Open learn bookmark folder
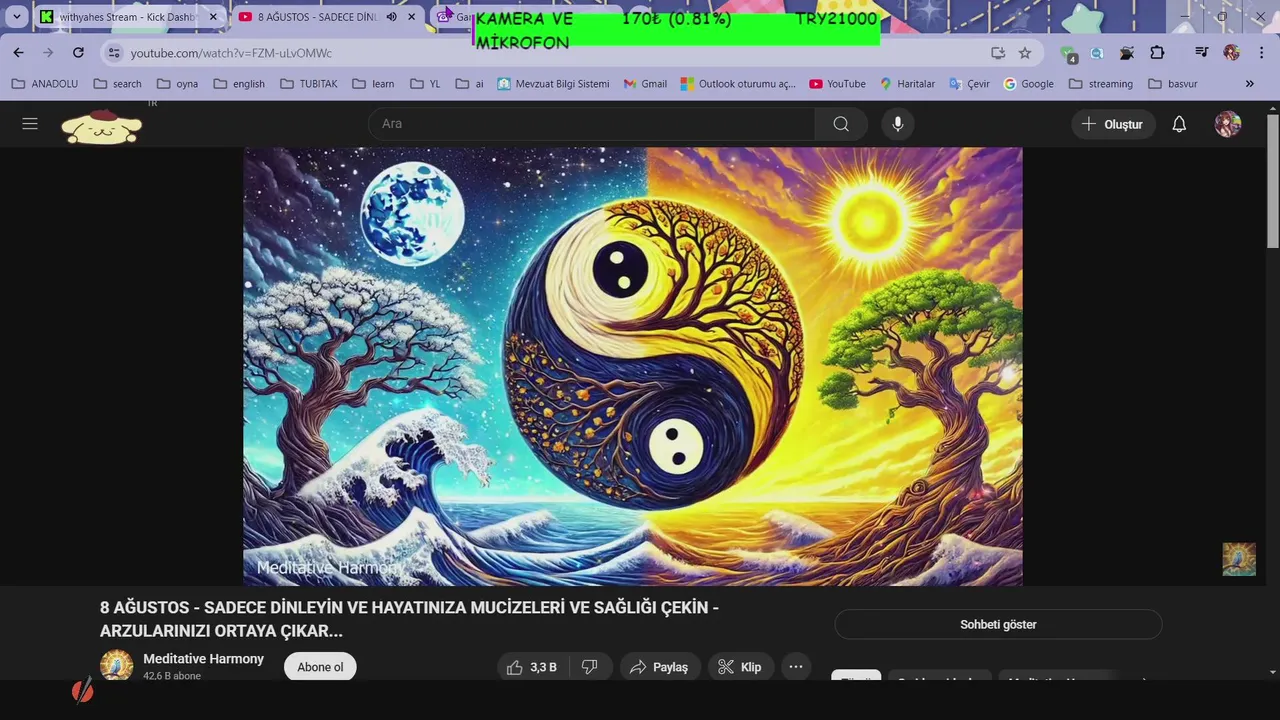 pyautogui.click(x=373, y=84)
